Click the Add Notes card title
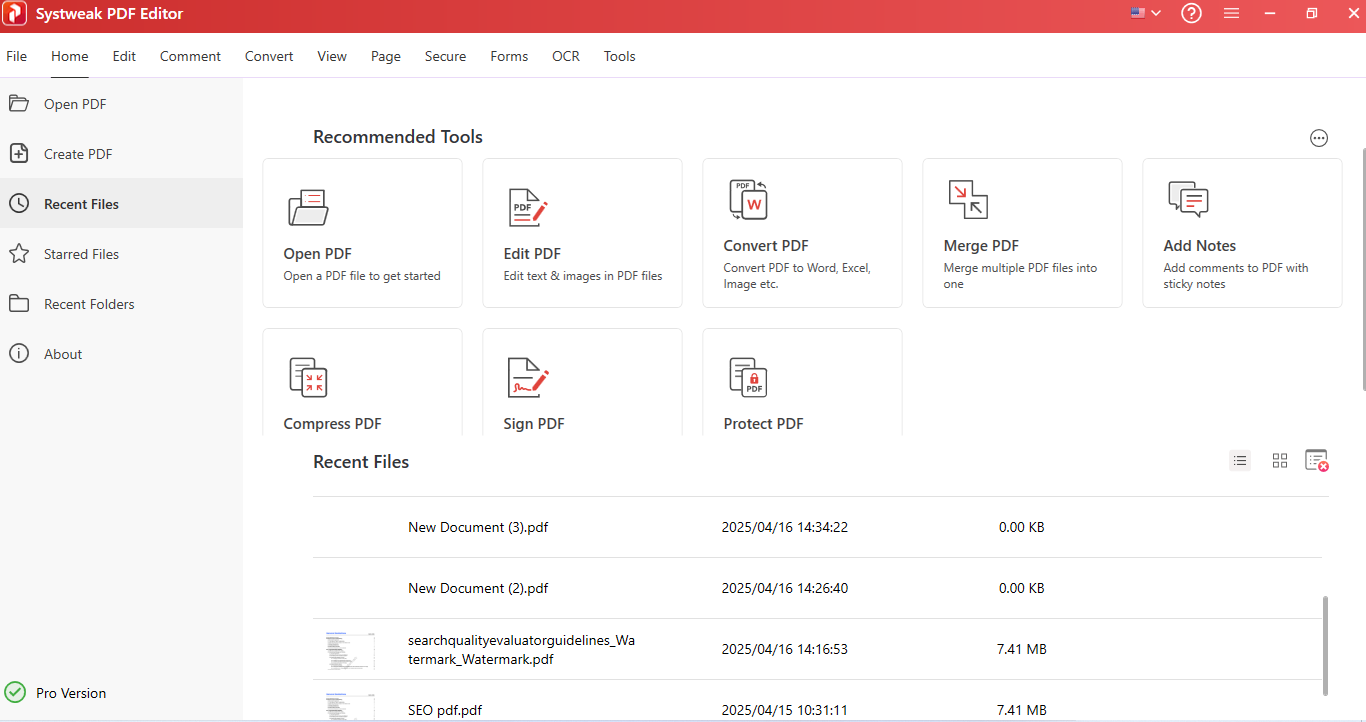Image resolution: width=1366 pixels, height=722 pixels. click(1200, 246)
